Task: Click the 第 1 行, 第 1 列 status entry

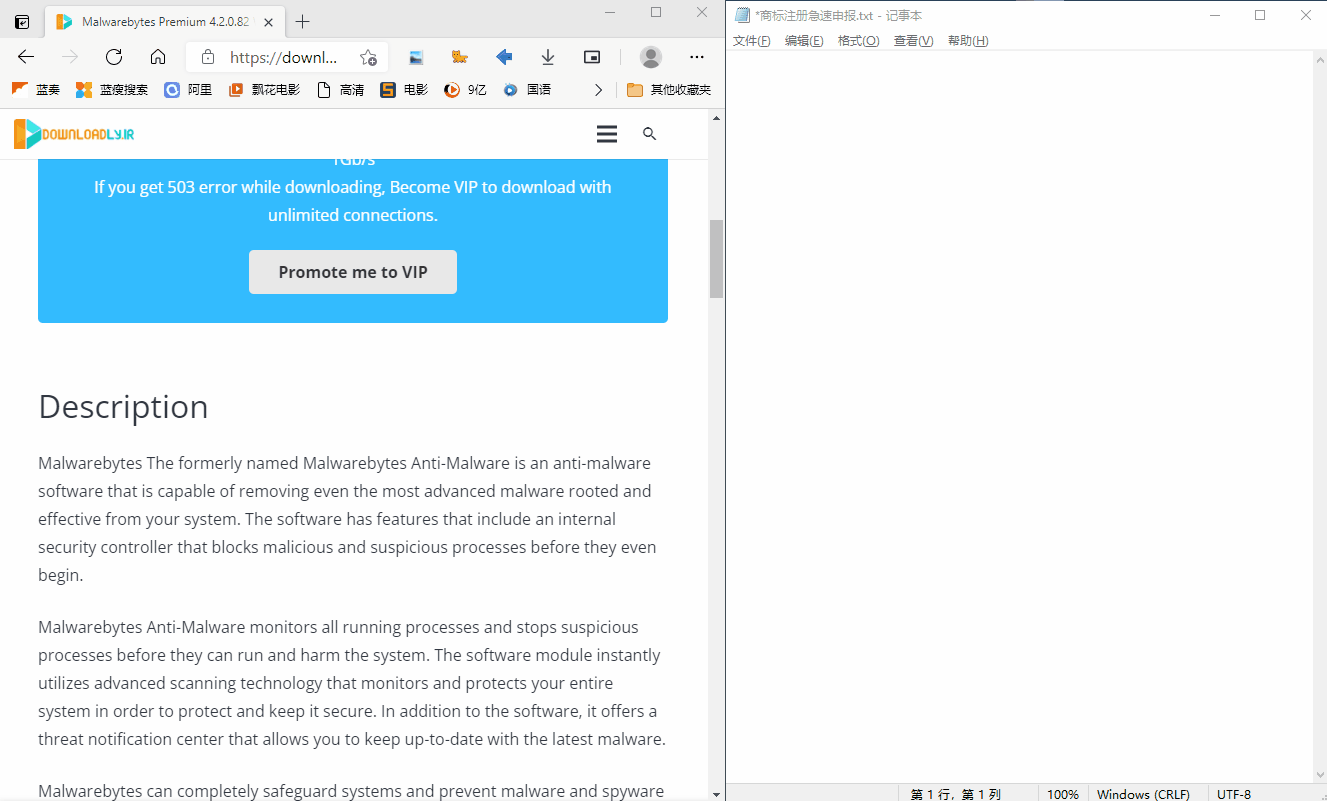Action: (x=955, y=794)
